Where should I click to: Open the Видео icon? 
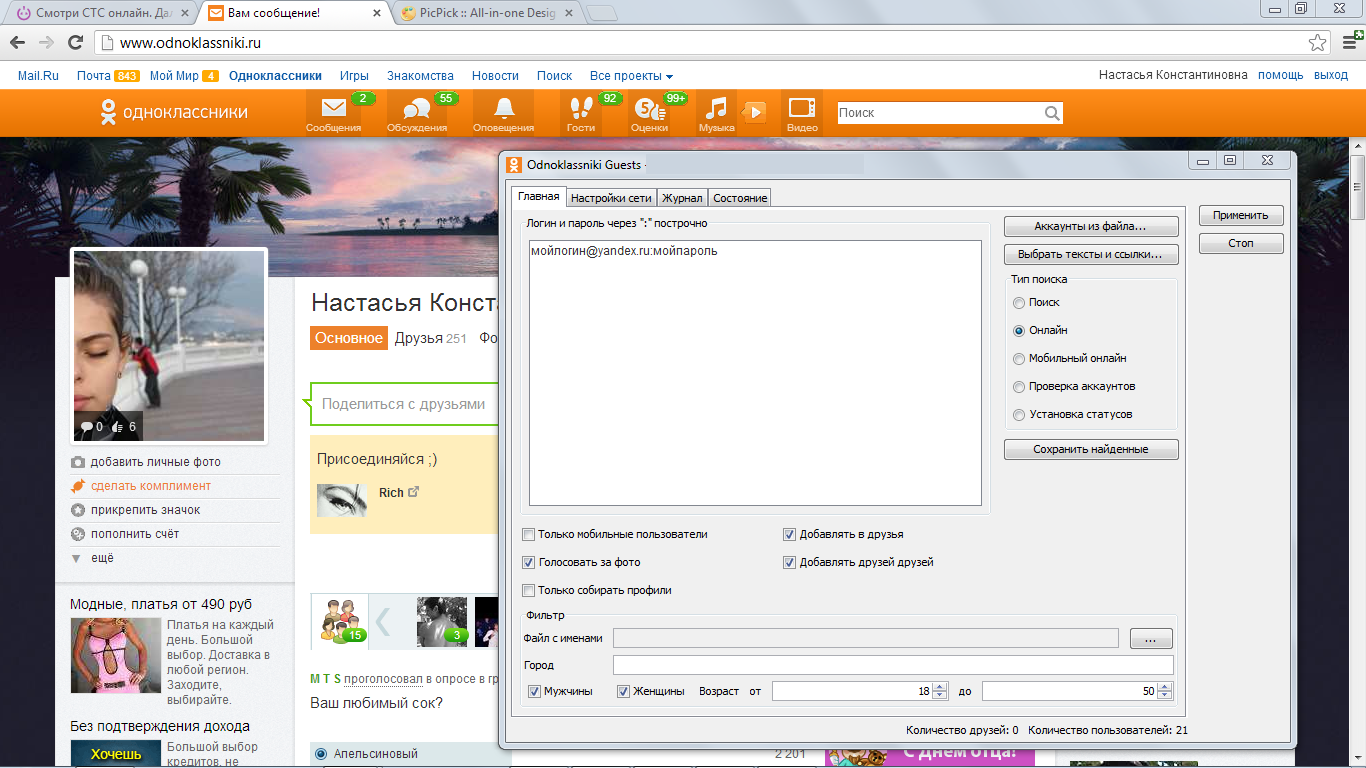[802, 113]
